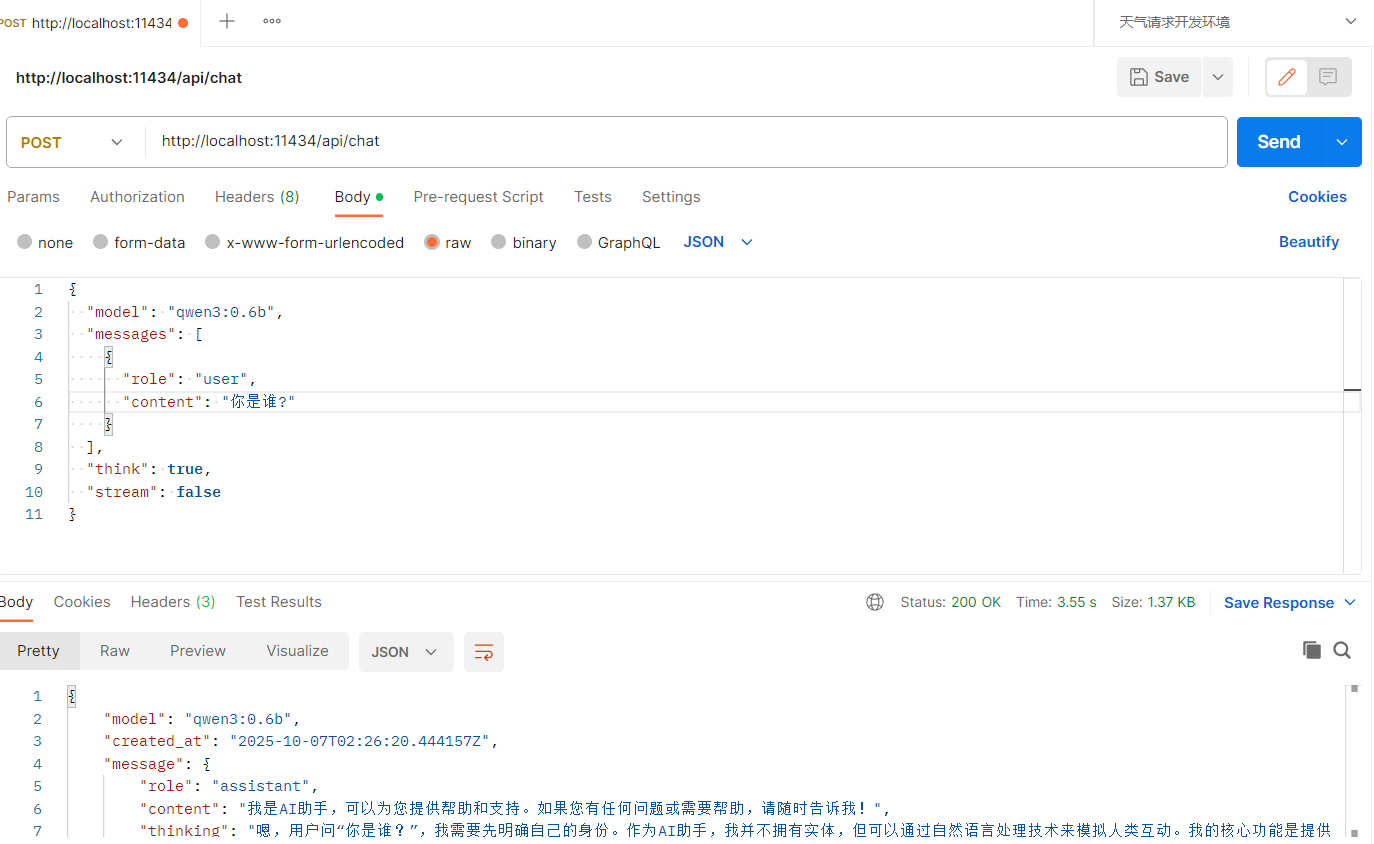Click the request URL input field
The width and height of the screenshot is (1374, 844).
tap(686, 141)
